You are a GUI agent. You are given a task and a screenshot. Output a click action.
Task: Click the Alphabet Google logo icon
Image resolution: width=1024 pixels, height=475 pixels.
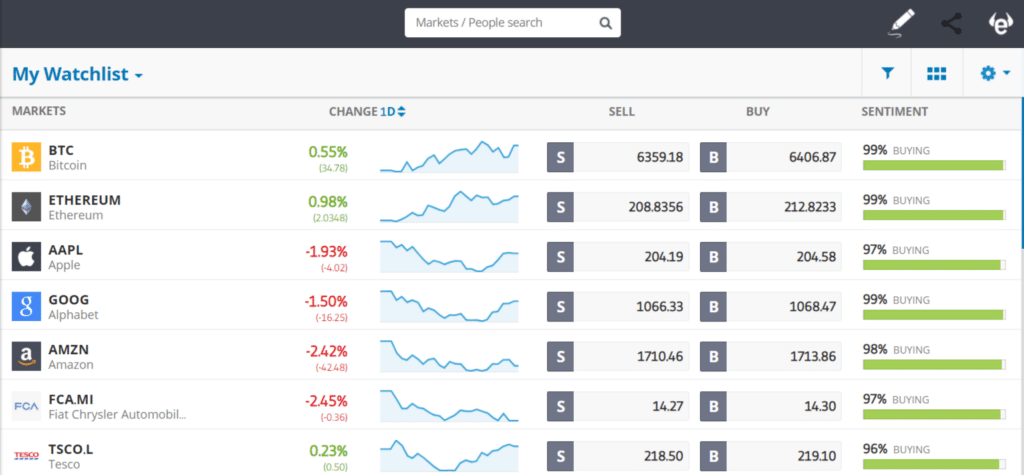click(x=26, y=306)
